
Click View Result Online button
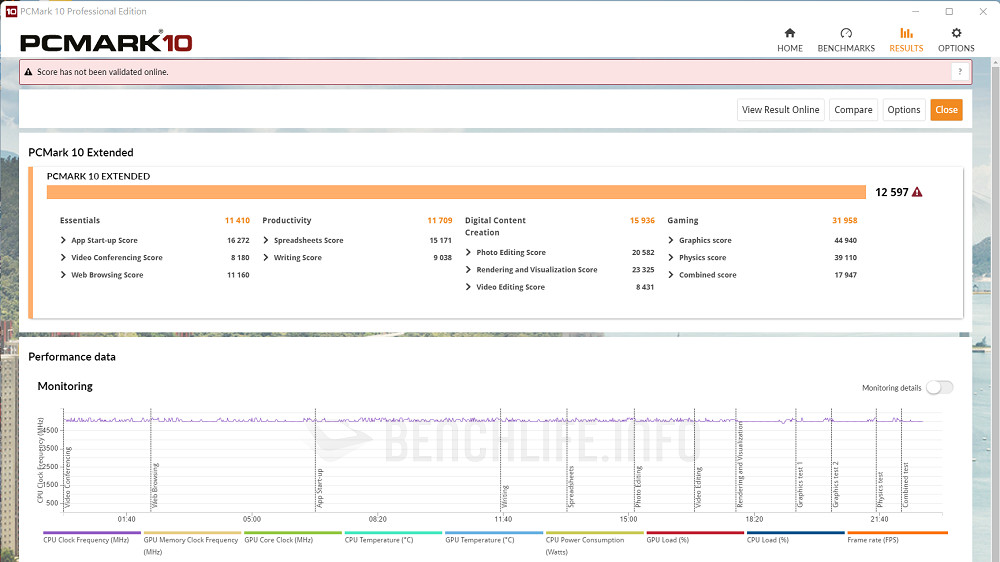780,110
